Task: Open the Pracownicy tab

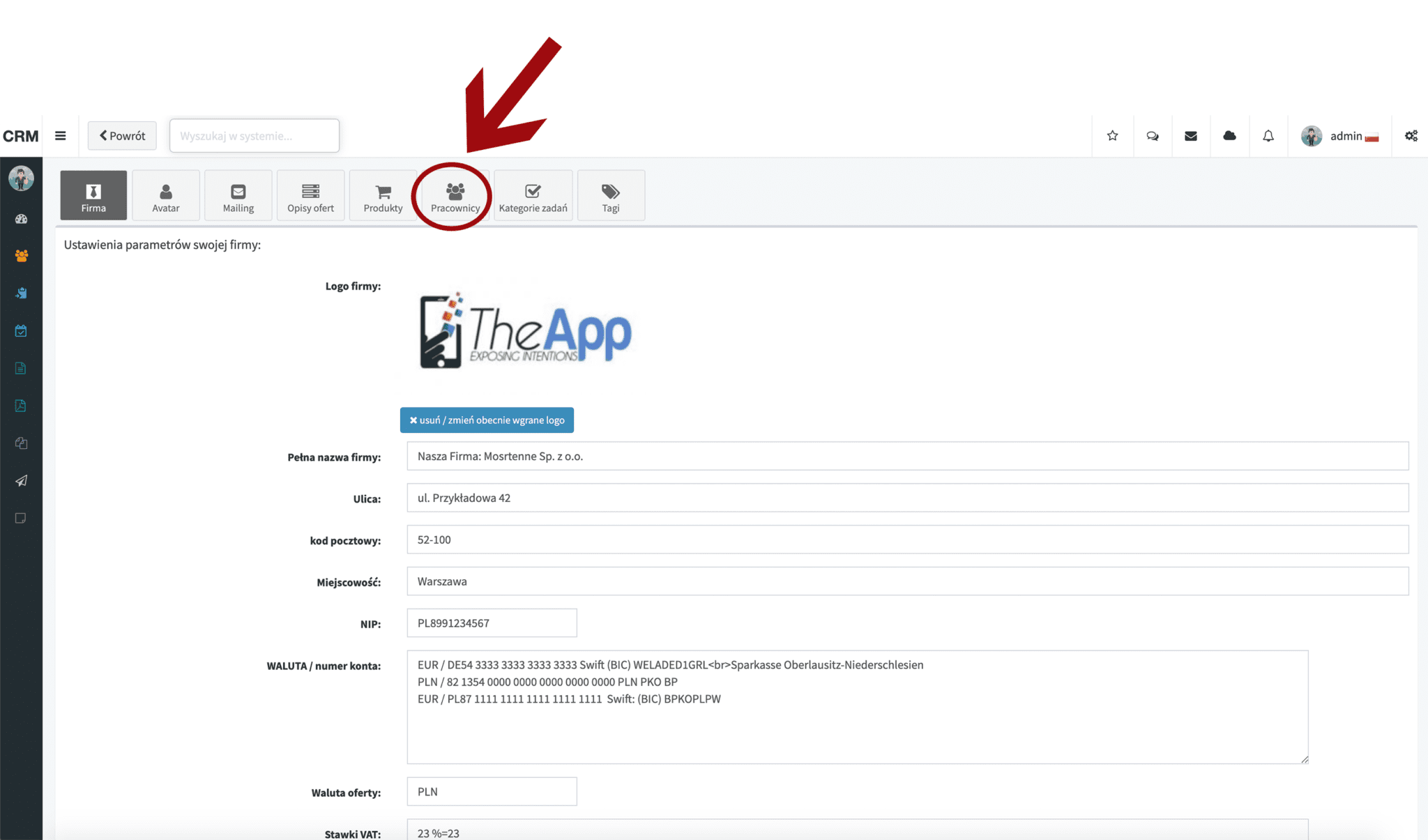Action: coord(455,195)
